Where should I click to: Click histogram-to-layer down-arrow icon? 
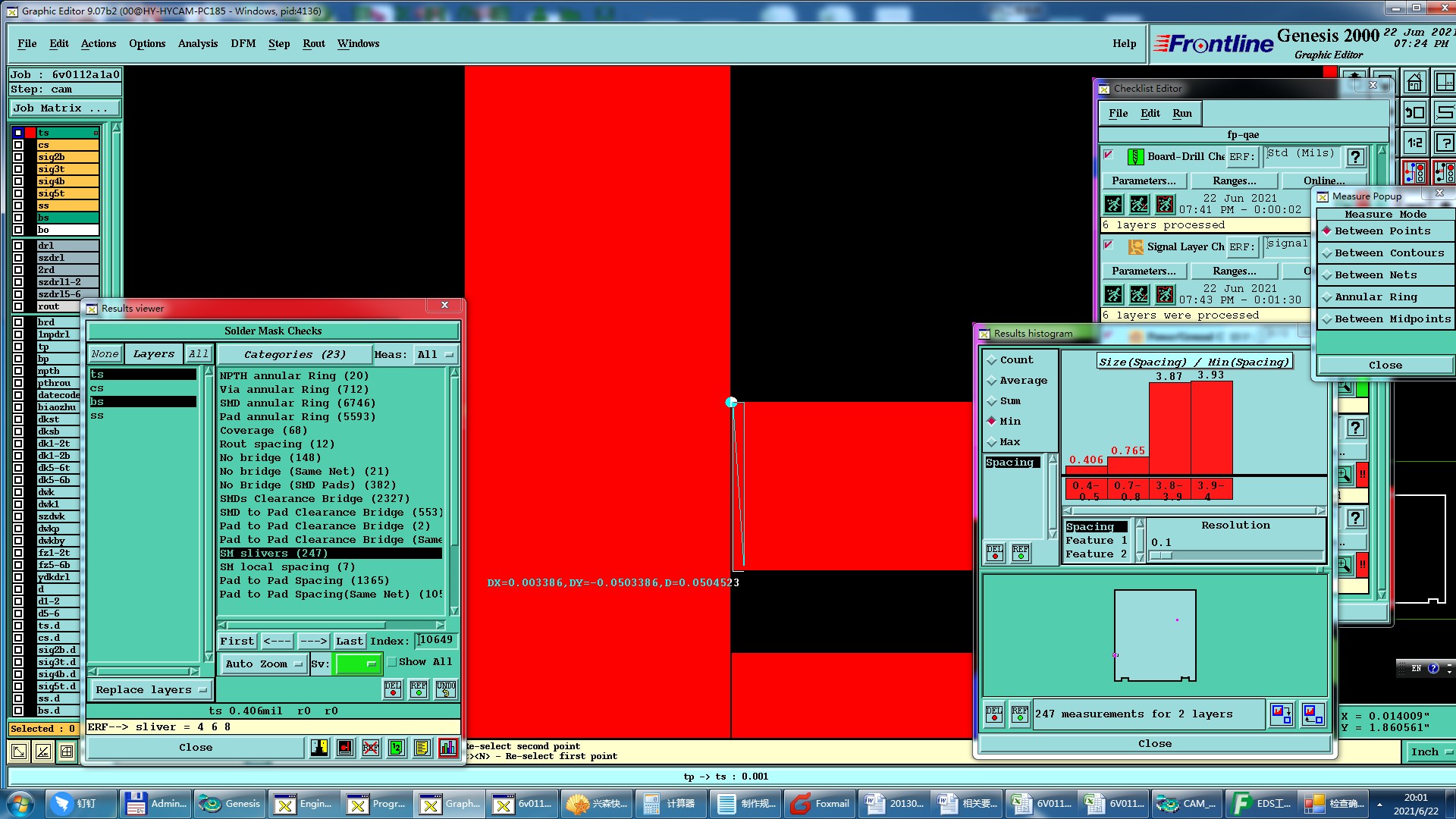(1282, 714)
